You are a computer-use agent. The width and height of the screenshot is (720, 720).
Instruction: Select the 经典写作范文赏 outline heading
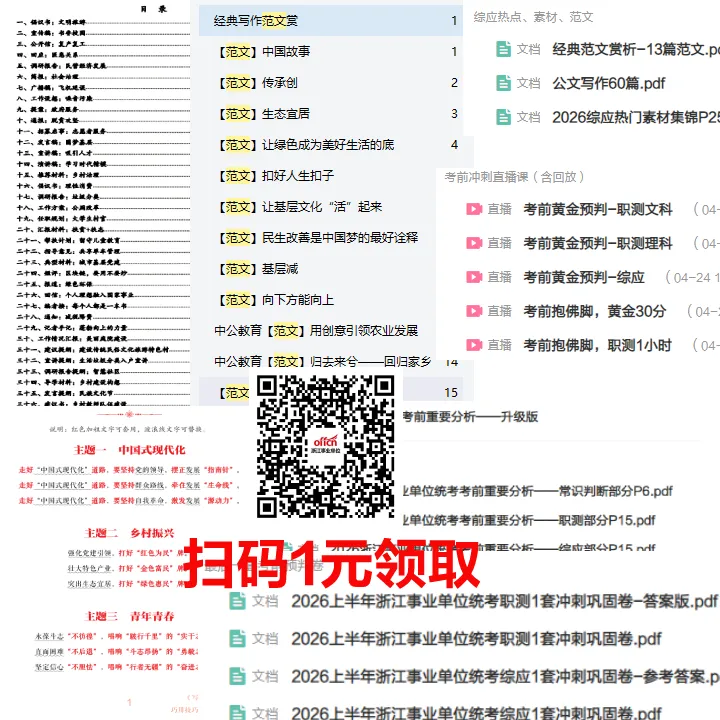331,21
